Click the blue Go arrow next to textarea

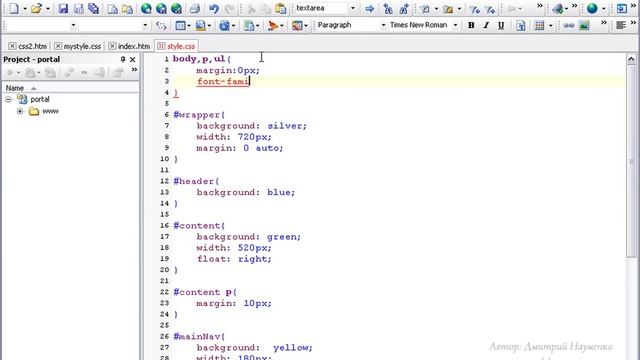tap(369, 8)
